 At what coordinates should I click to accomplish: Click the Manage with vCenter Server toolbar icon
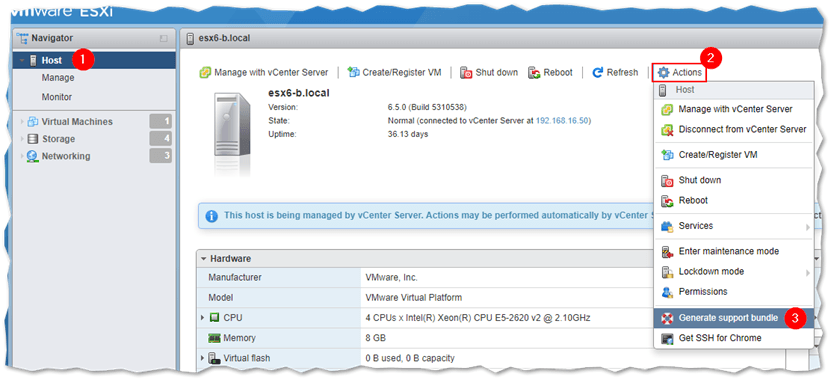[205, 73]
